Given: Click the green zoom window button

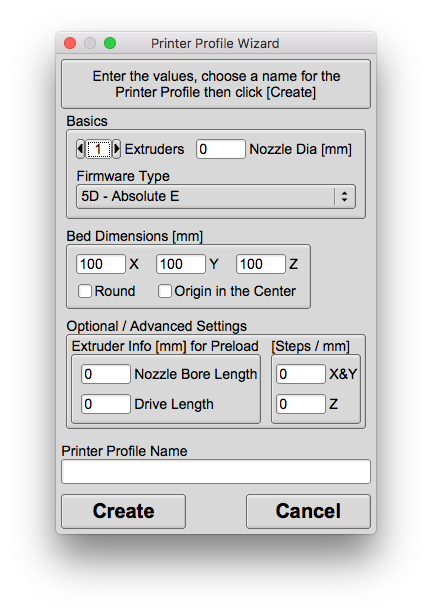Looking at the screenshot, I should pos(110,43).
